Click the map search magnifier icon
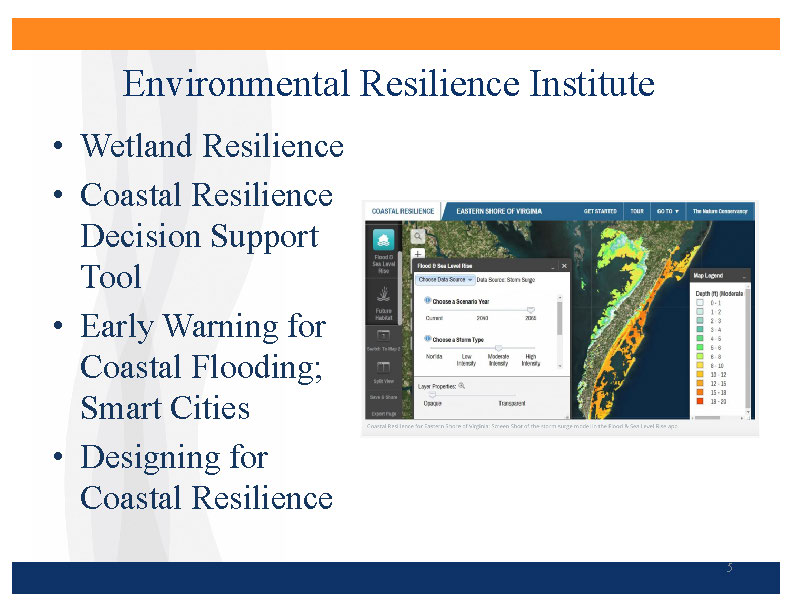 pyautogui.click(x=418, y=237)
